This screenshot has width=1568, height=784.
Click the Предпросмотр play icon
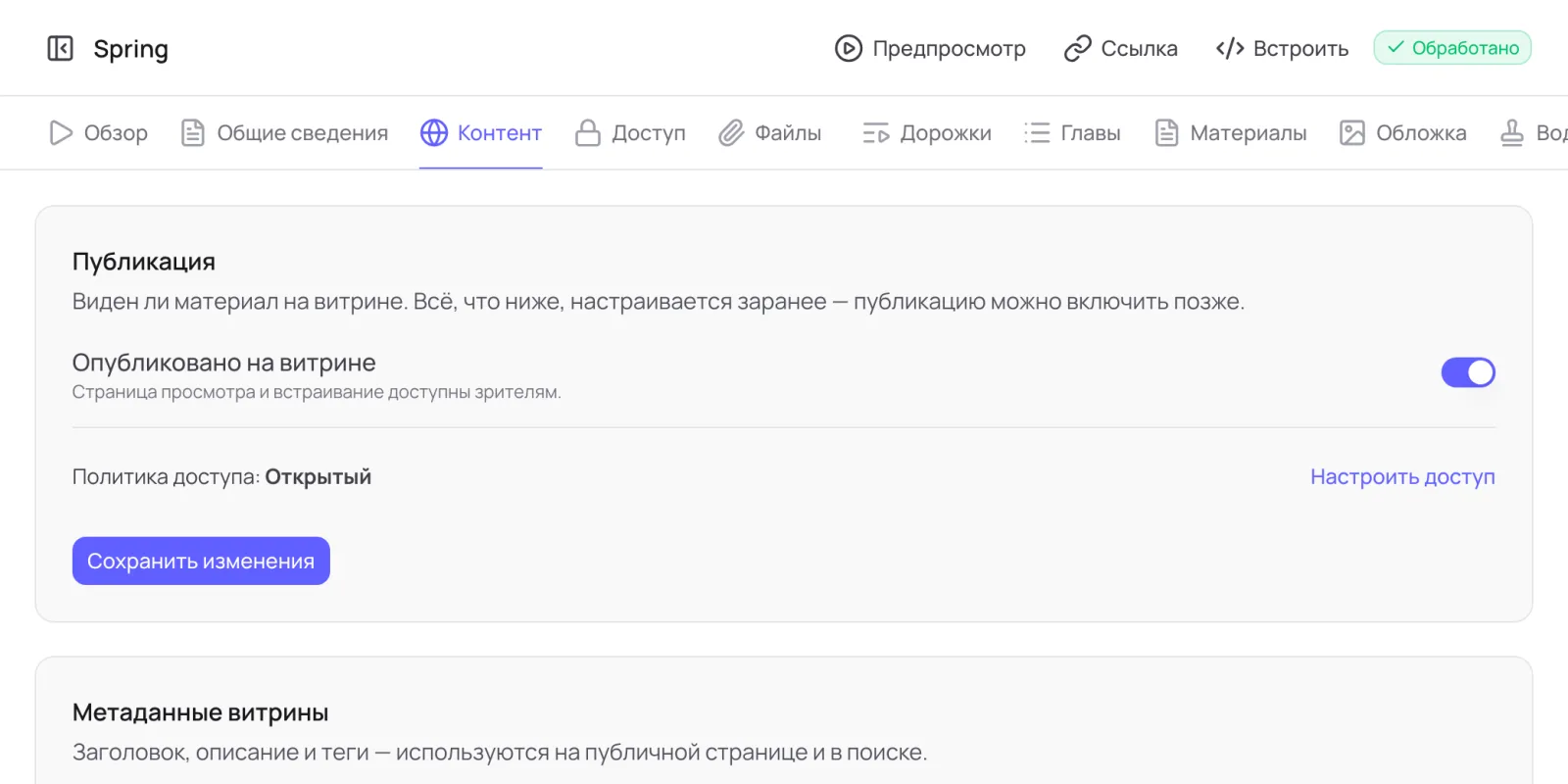click(x=849, y=48)
